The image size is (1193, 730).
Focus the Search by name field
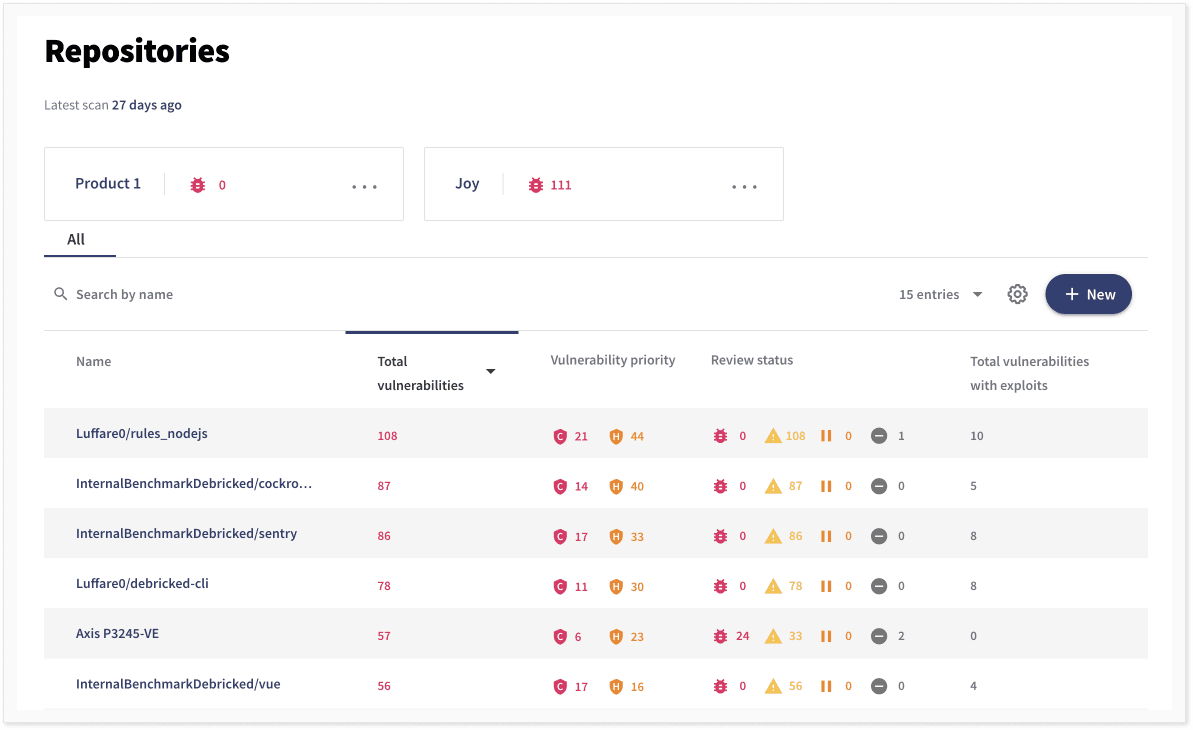coord(124,294)
